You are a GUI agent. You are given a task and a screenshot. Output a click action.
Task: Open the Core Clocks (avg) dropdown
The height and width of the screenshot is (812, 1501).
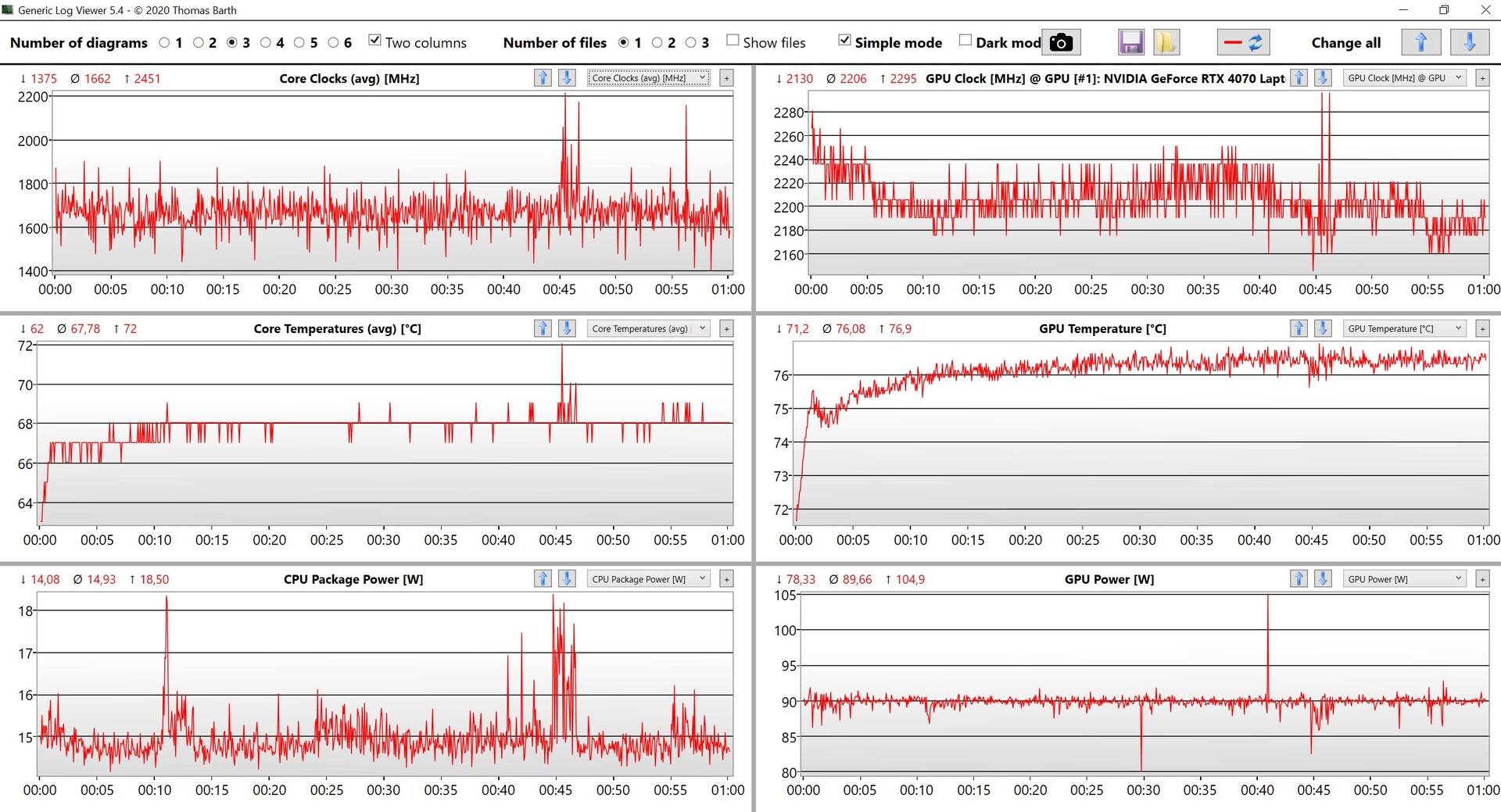click(649, 78)
